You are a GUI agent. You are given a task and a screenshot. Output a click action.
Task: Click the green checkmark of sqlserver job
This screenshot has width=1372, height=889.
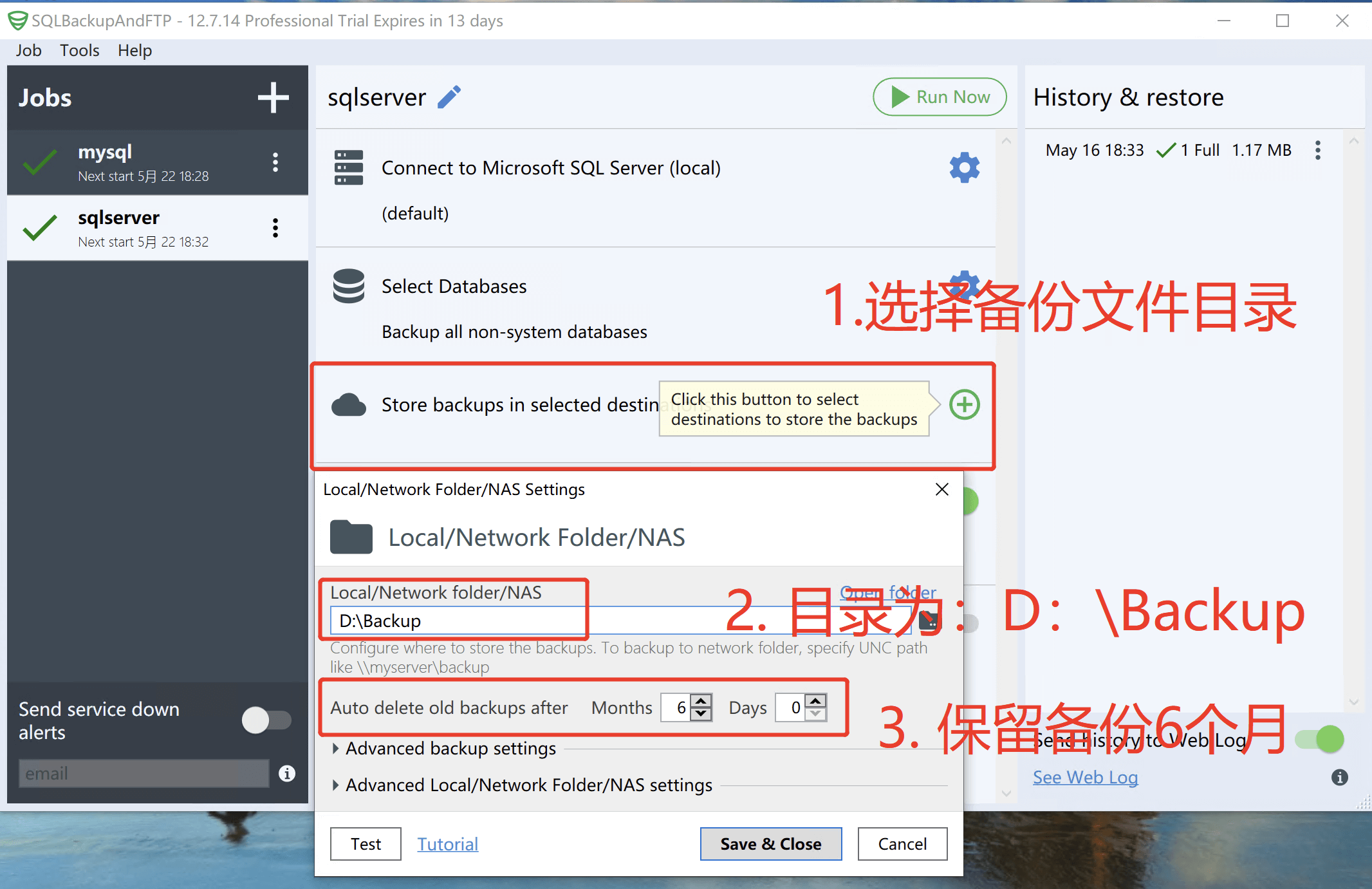tap(40, 228)
